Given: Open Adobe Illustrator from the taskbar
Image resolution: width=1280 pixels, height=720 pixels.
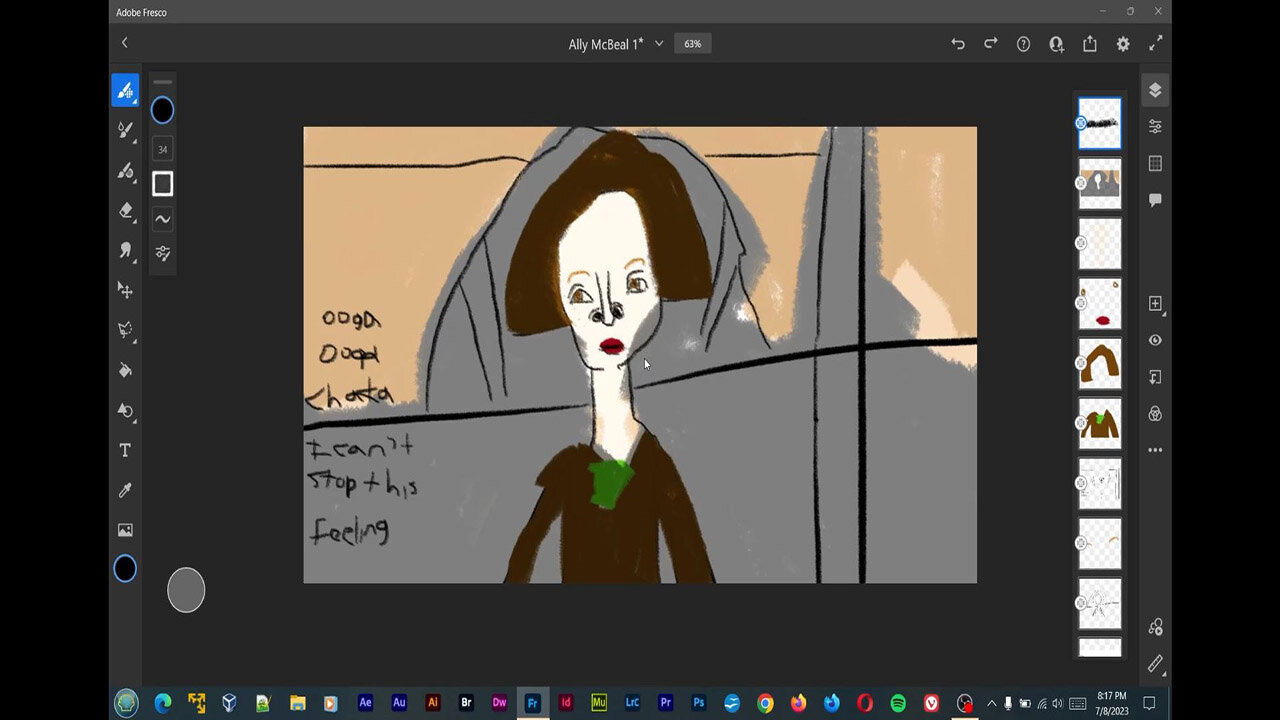Looking at the screenshot, I should [432, 703].
